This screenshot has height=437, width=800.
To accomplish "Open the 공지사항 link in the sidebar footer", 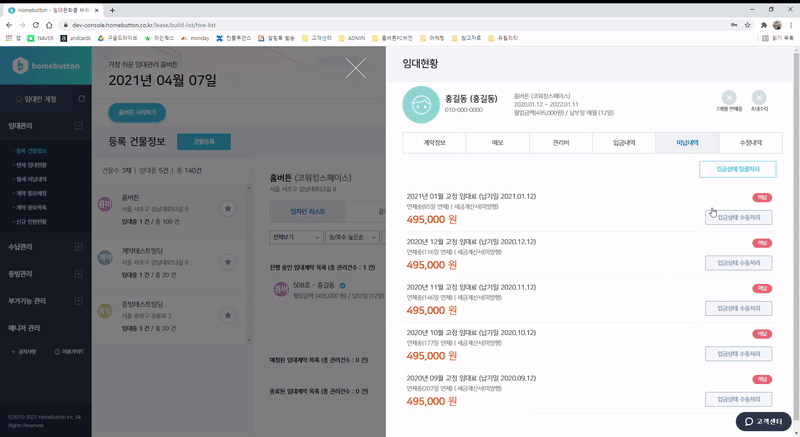I will coord(23,351).
